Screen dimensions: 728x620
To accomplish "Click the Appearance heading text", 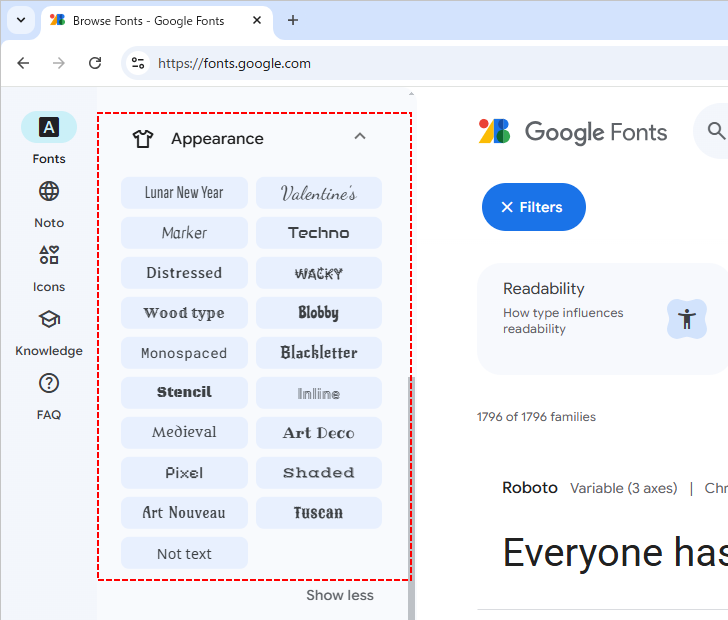I will pos(217,138).
